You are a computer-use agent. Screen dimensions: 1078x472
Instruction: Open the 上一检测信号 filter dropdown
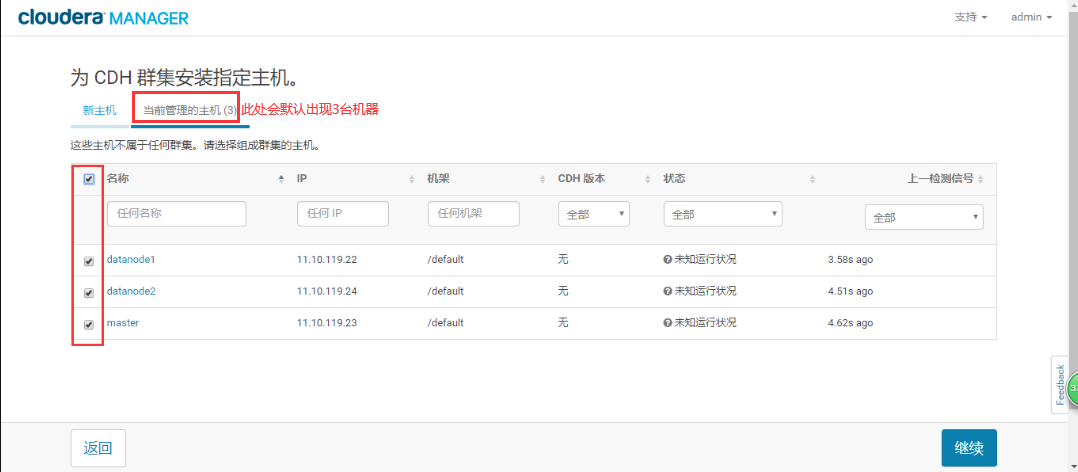(x=924, y=217)
